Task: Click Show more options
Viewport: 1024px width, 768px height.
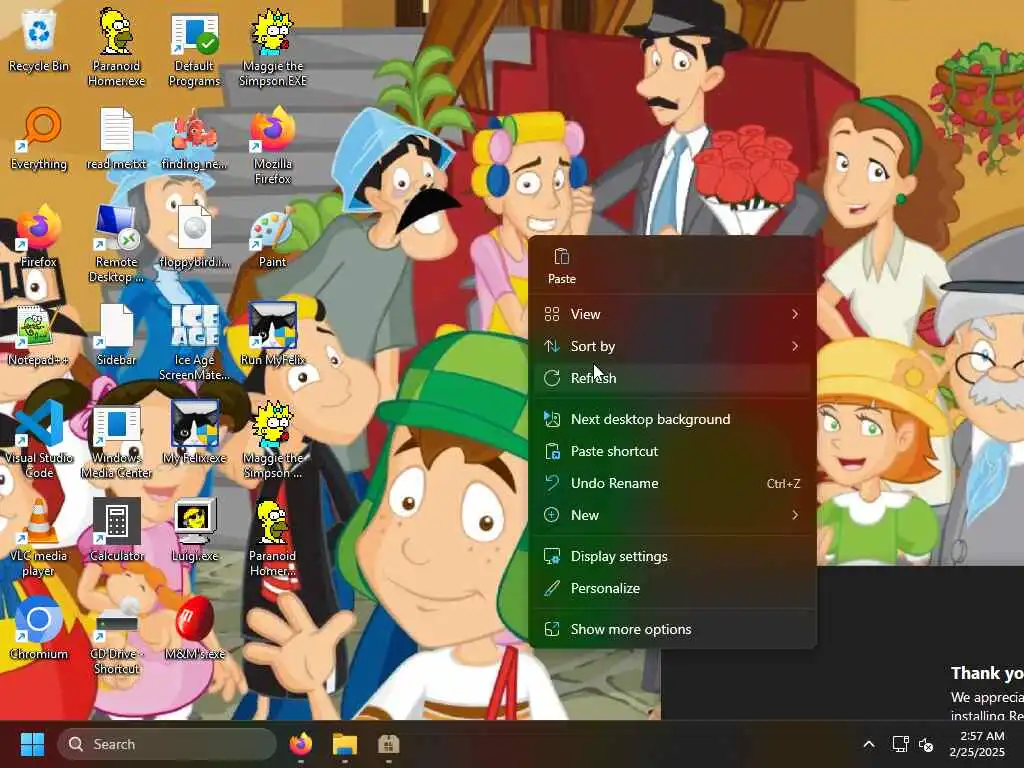Action: pyautogui.click(x=672, y=630)
